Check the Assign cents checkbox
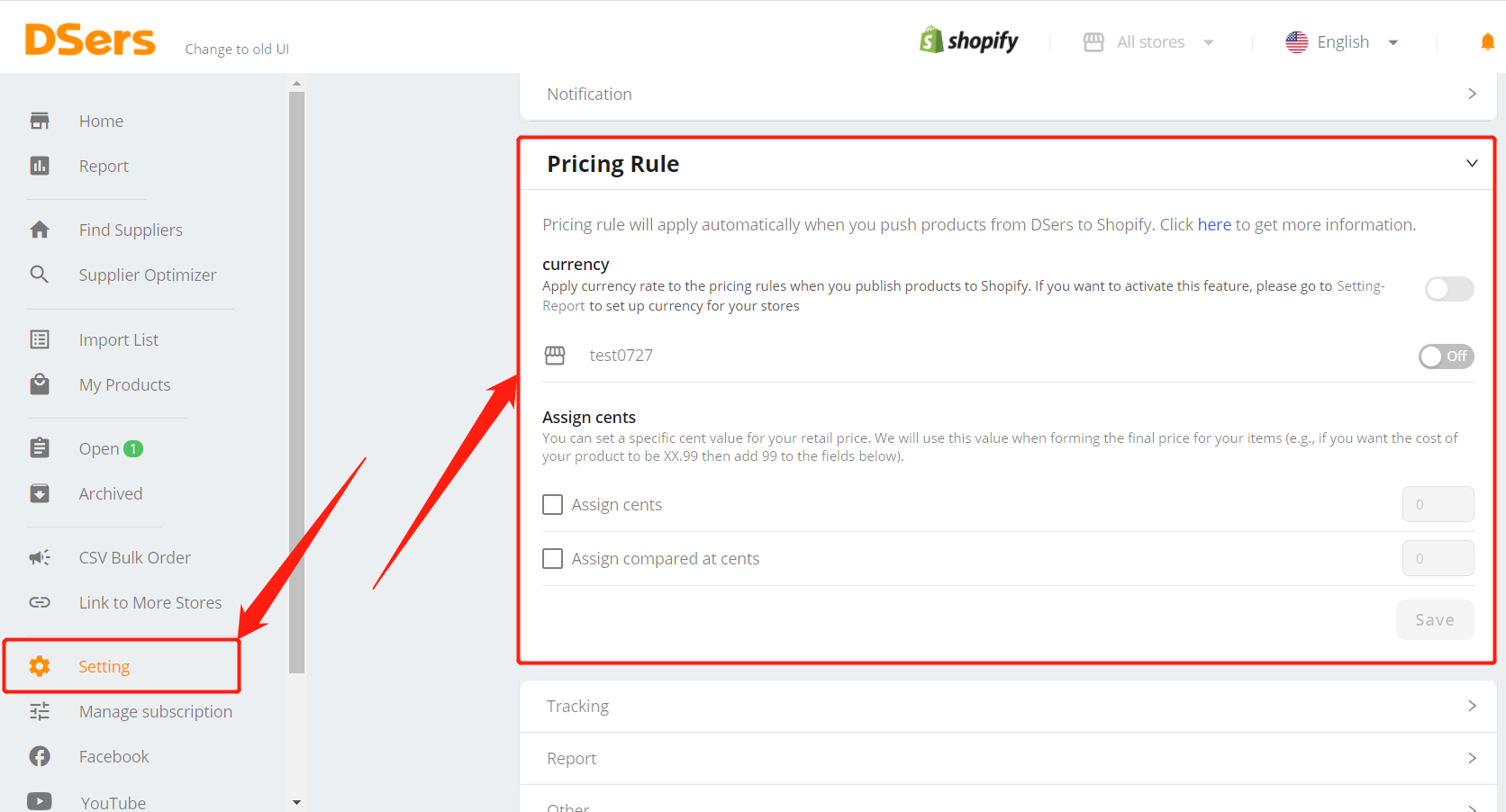 (x=553, y=504)
